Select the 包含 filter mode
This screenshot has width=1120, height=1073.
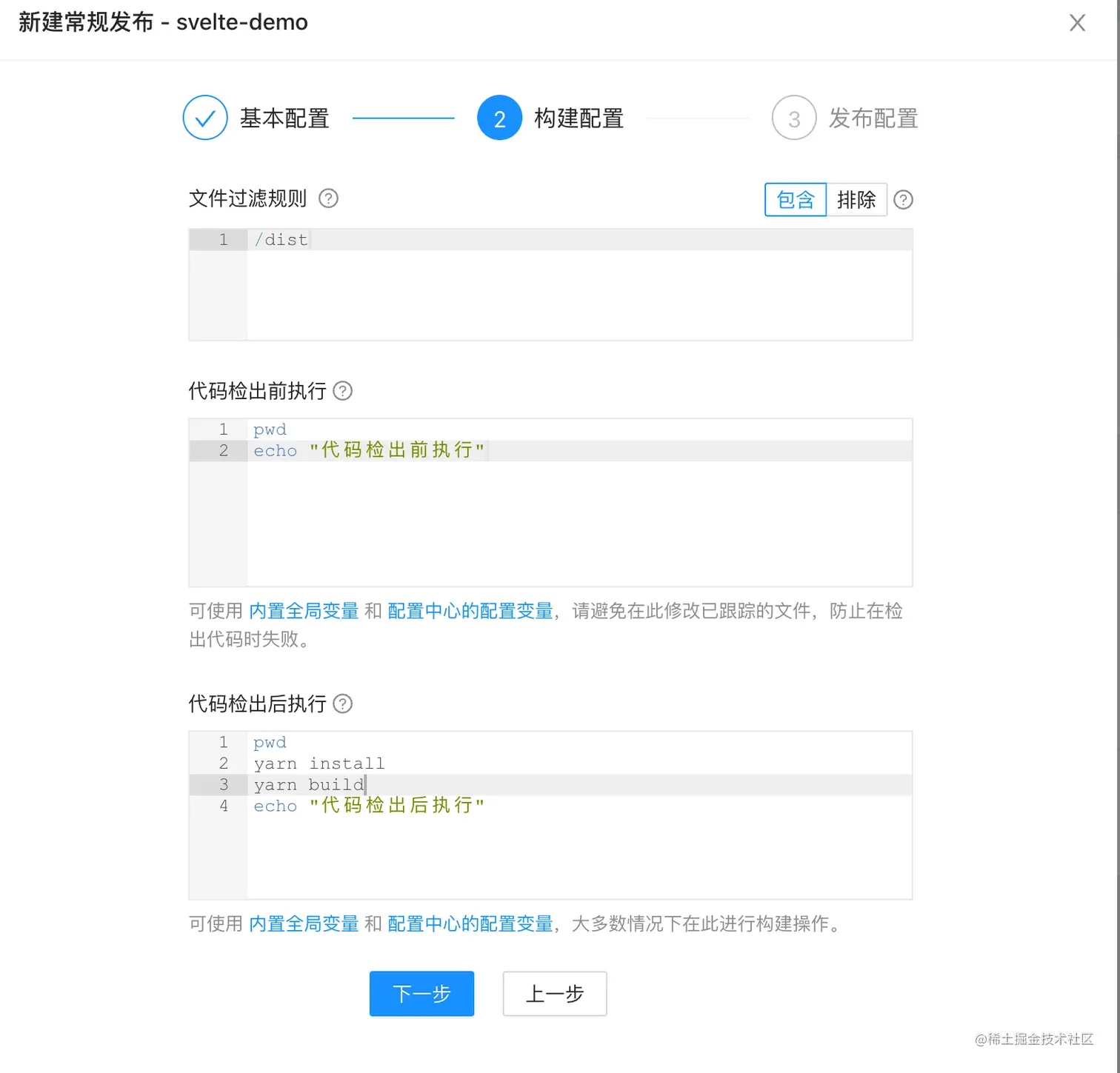(x=796, y=200)
